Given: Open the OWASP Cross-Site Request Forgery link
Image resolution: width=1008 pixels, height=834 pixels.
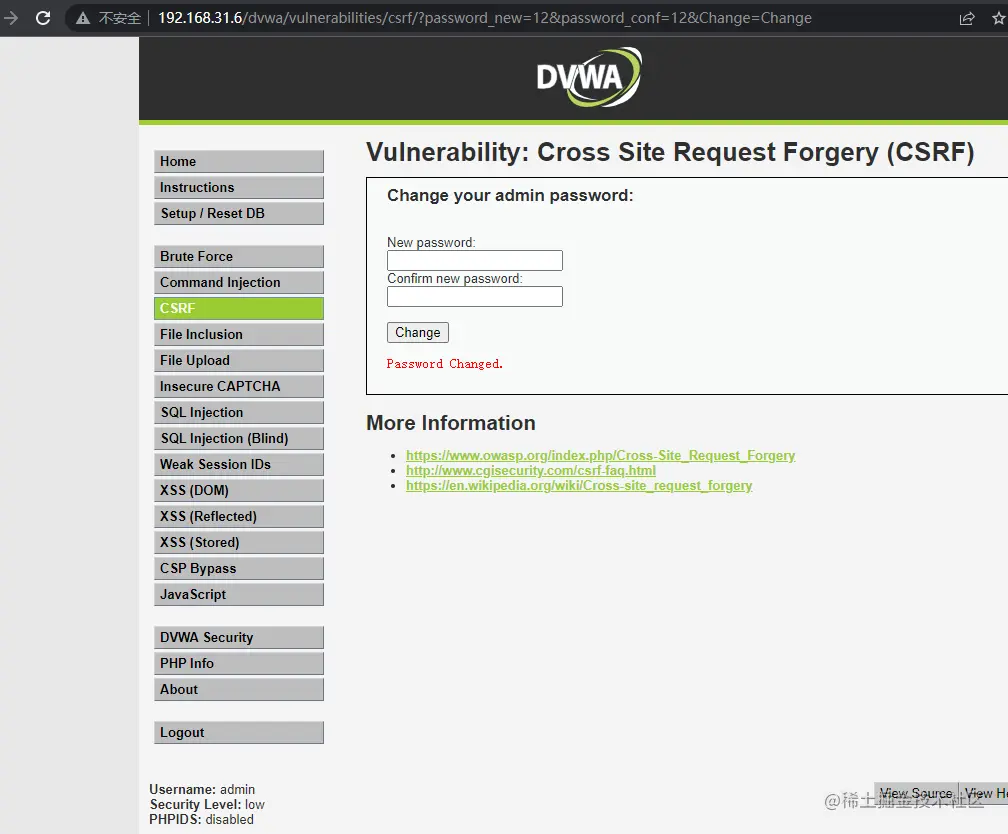Looking at the screenshot, I should point(600,455).
